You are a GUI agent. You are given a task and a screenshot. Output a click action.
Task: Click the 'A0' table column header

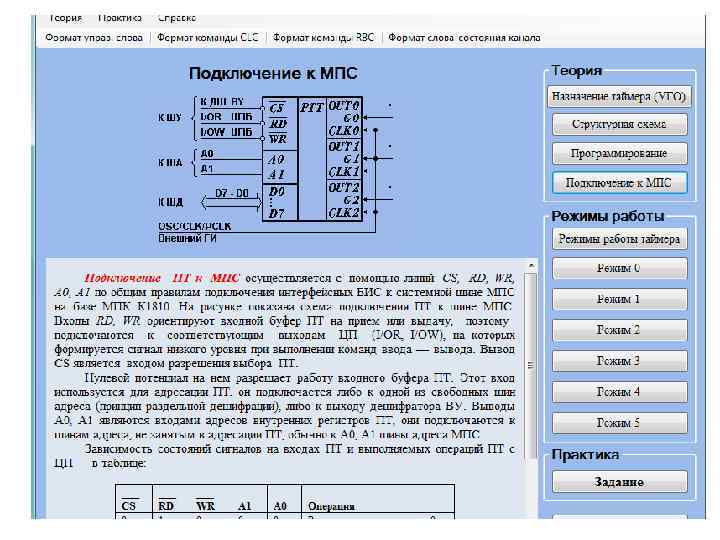(x=280, y=506)
